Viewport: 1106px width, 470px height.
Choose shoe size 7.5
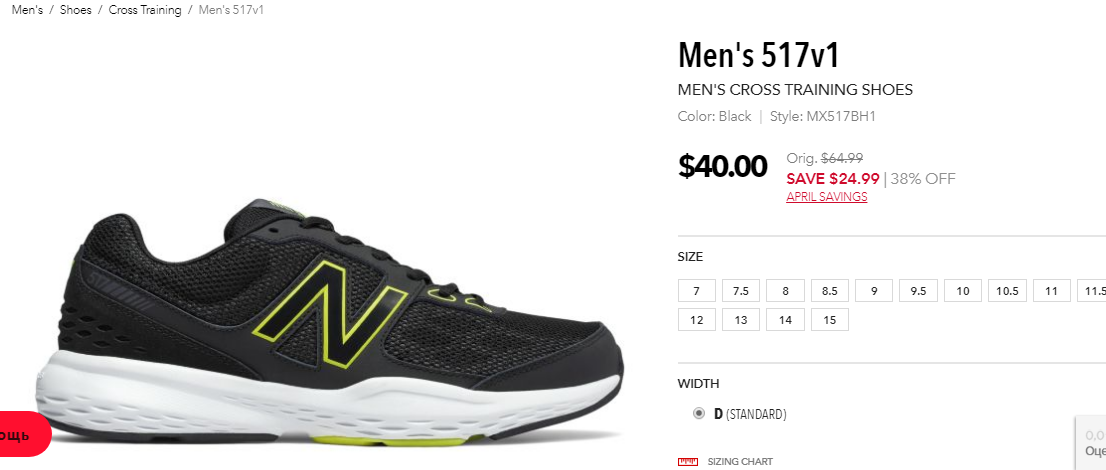pos(741,291)
